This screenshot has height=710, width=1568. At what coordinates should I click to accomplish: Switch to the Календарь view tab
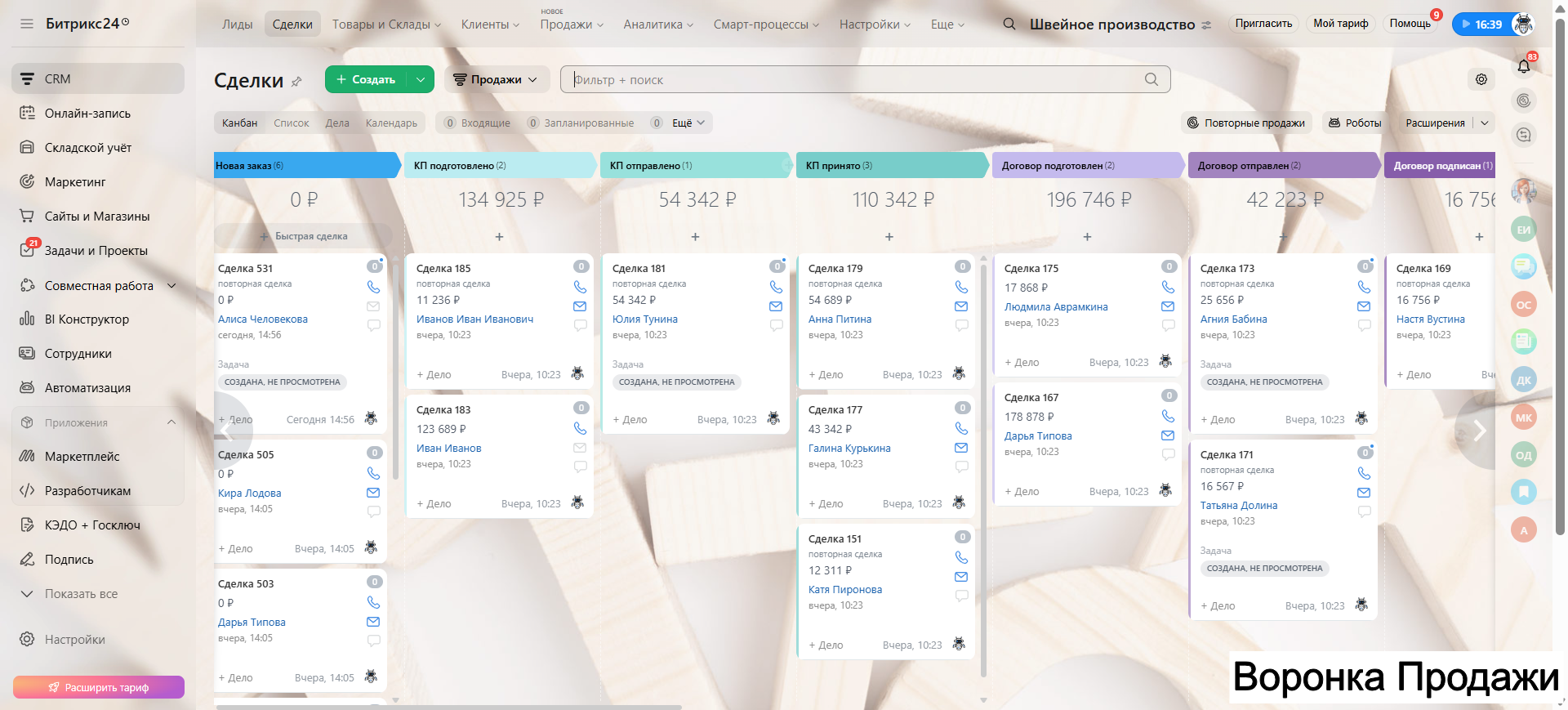click(391, 123)
